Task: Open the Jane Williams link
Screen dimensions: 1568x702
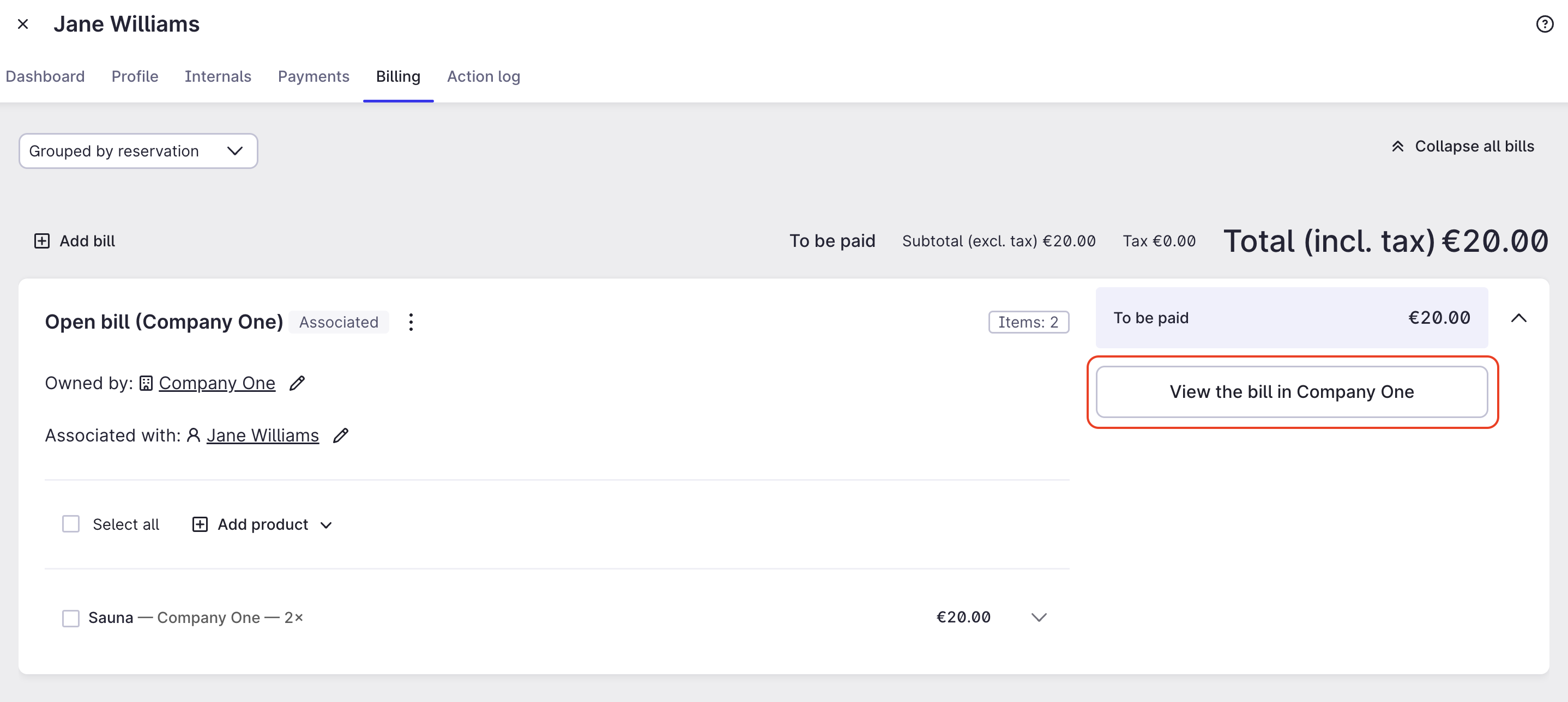Action: click(263, 435)
